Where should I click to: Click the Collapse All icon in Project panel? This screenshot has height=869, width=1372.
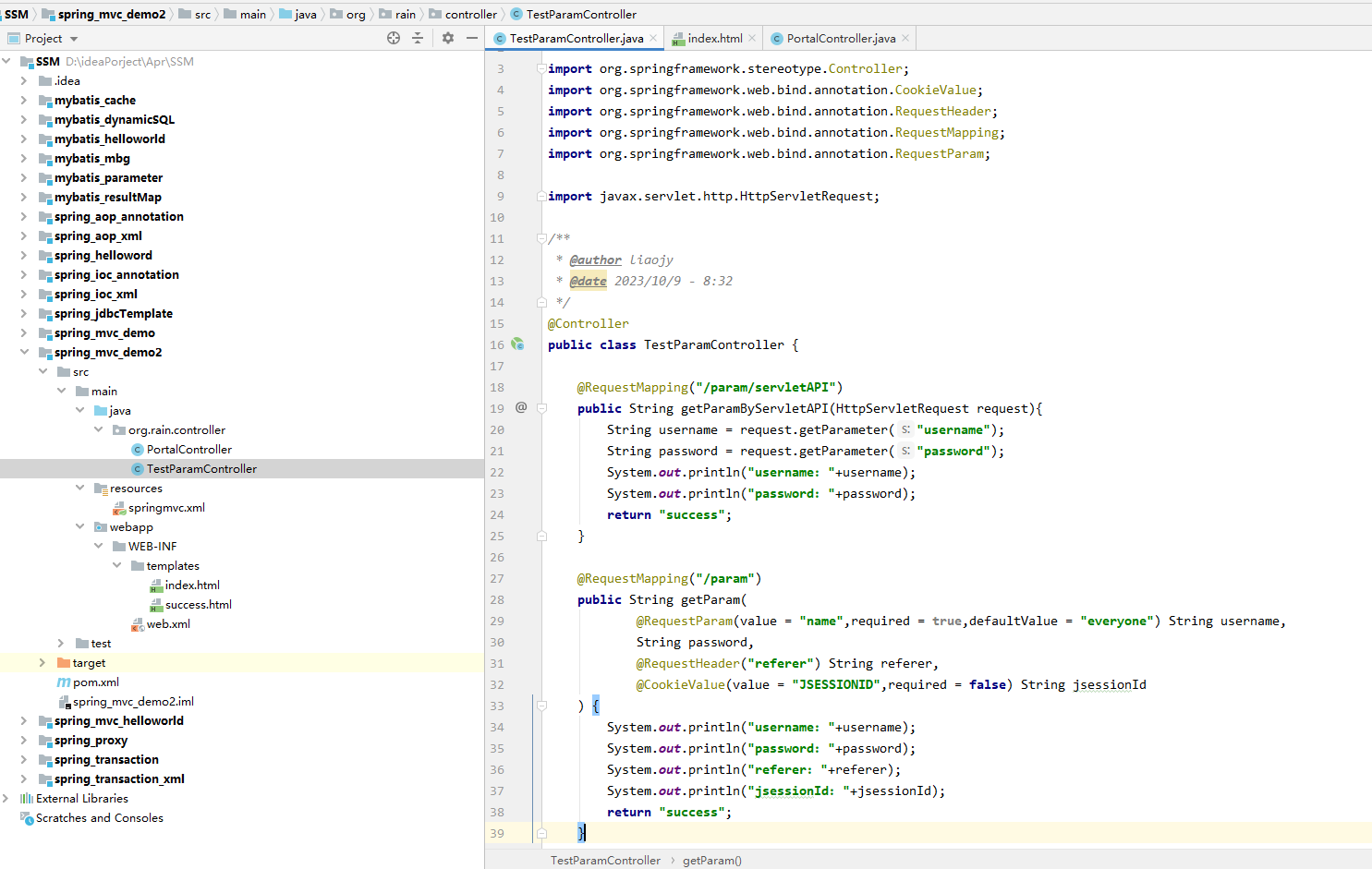[418, 38]
